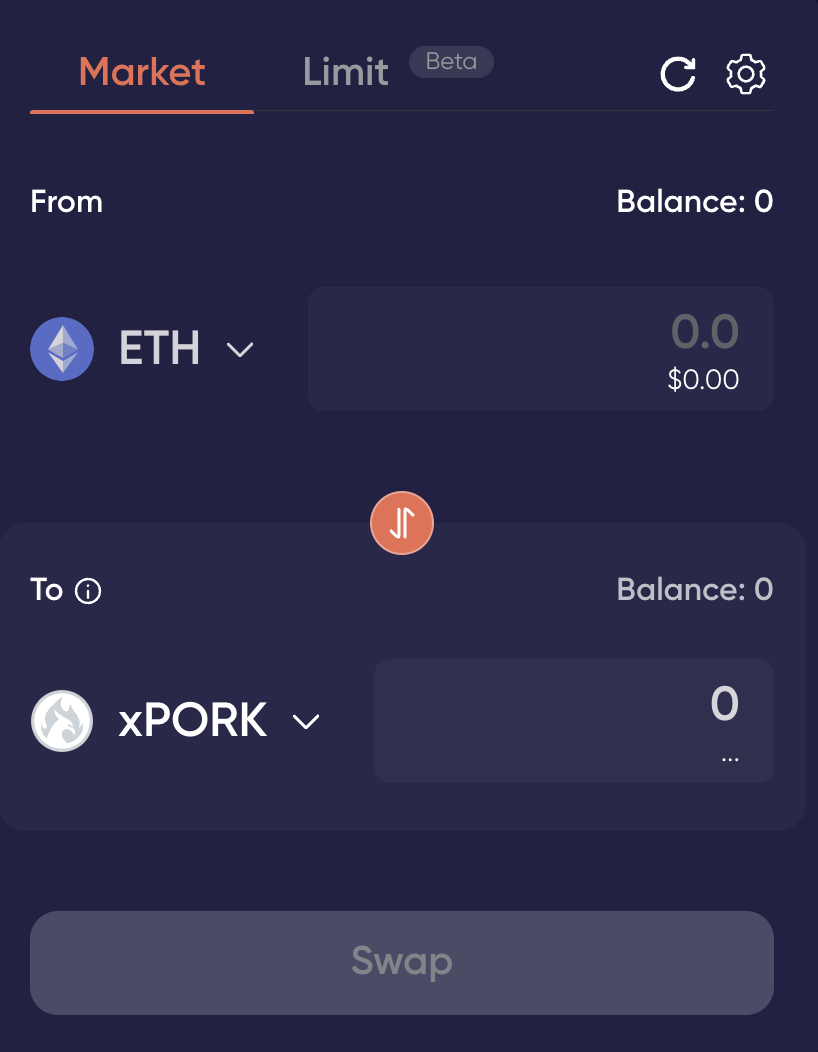Click the To section Balance: 0 text
This screenshot has width=818, height=1052.
pyautogui.click(x=694, y=590)
